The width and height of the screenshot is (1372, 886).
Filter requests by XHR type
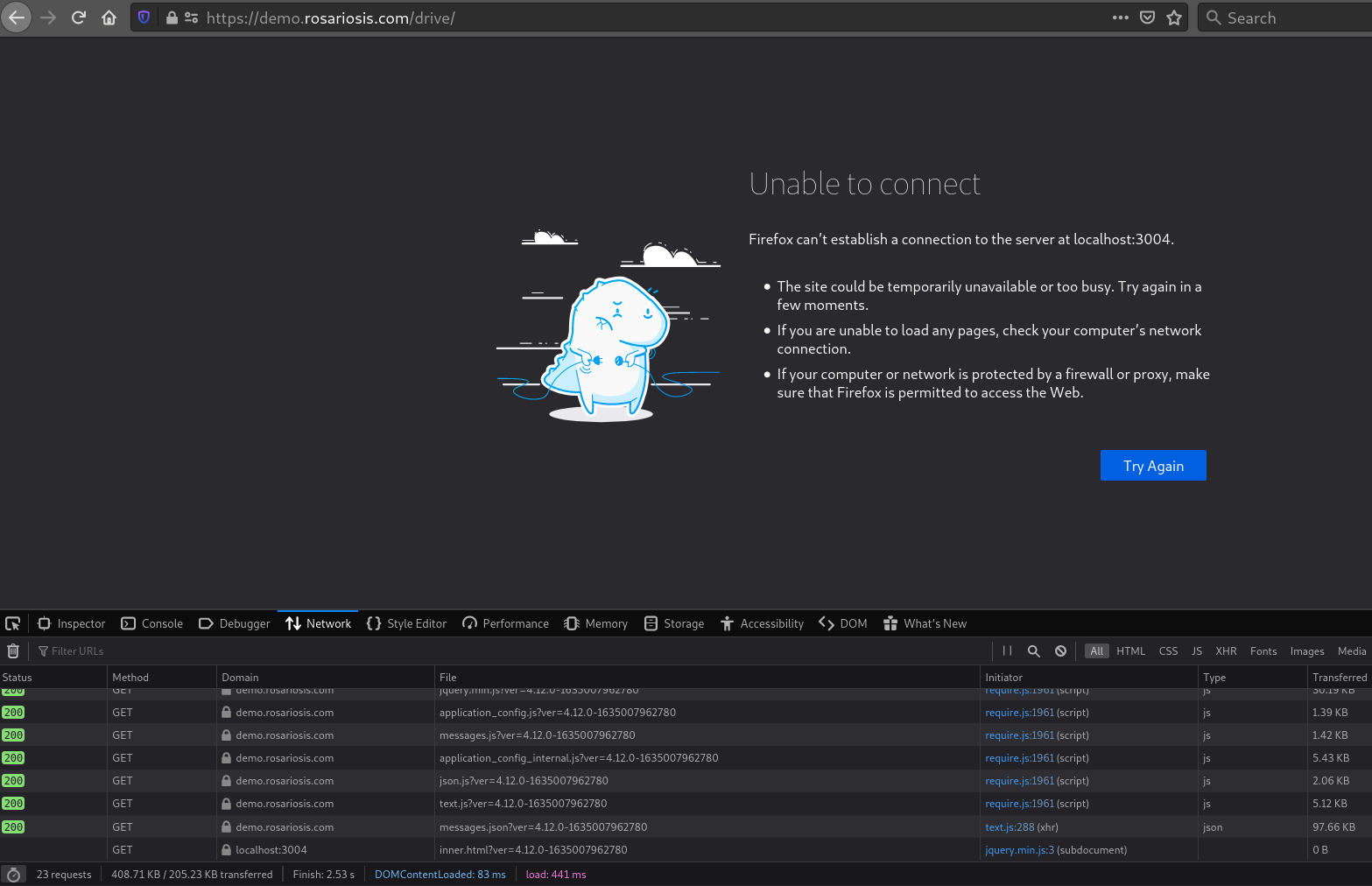click(x=1226, y=650)
